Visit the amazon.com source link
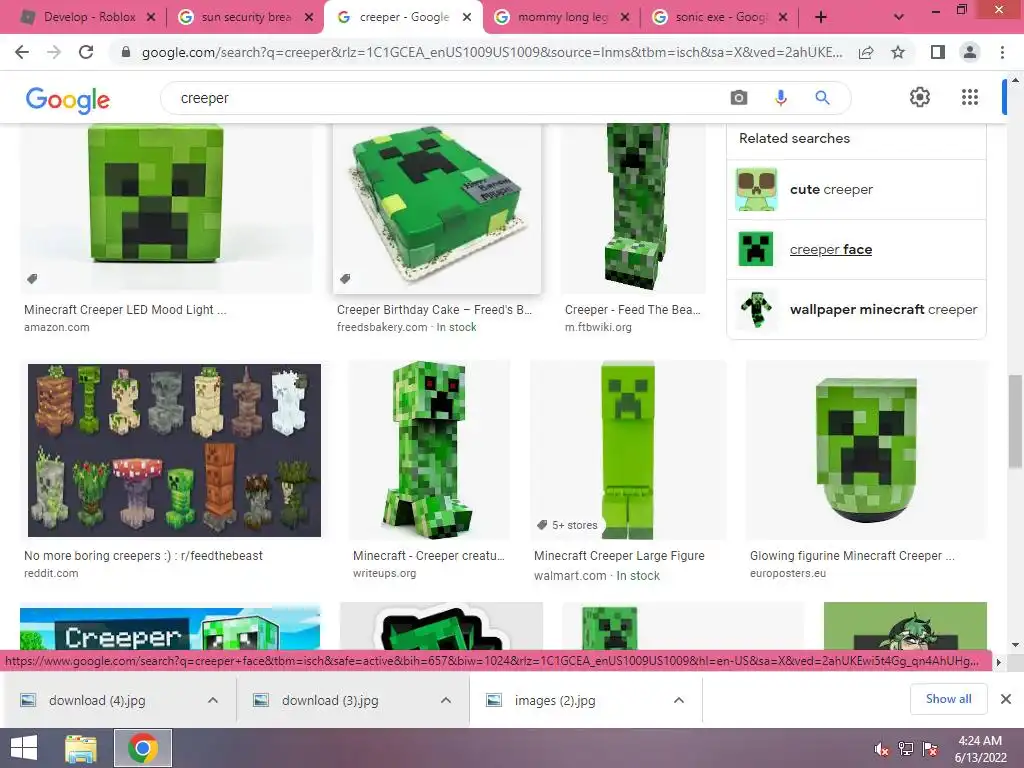 point(57,327)
